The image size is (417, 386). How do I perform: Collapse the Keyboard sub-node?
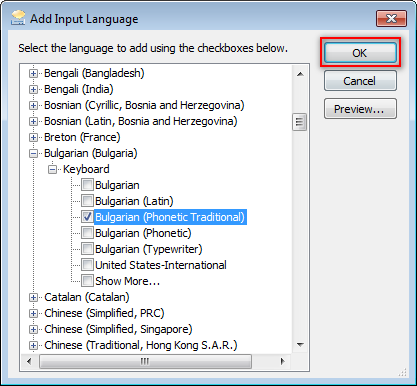click(52, 169)
